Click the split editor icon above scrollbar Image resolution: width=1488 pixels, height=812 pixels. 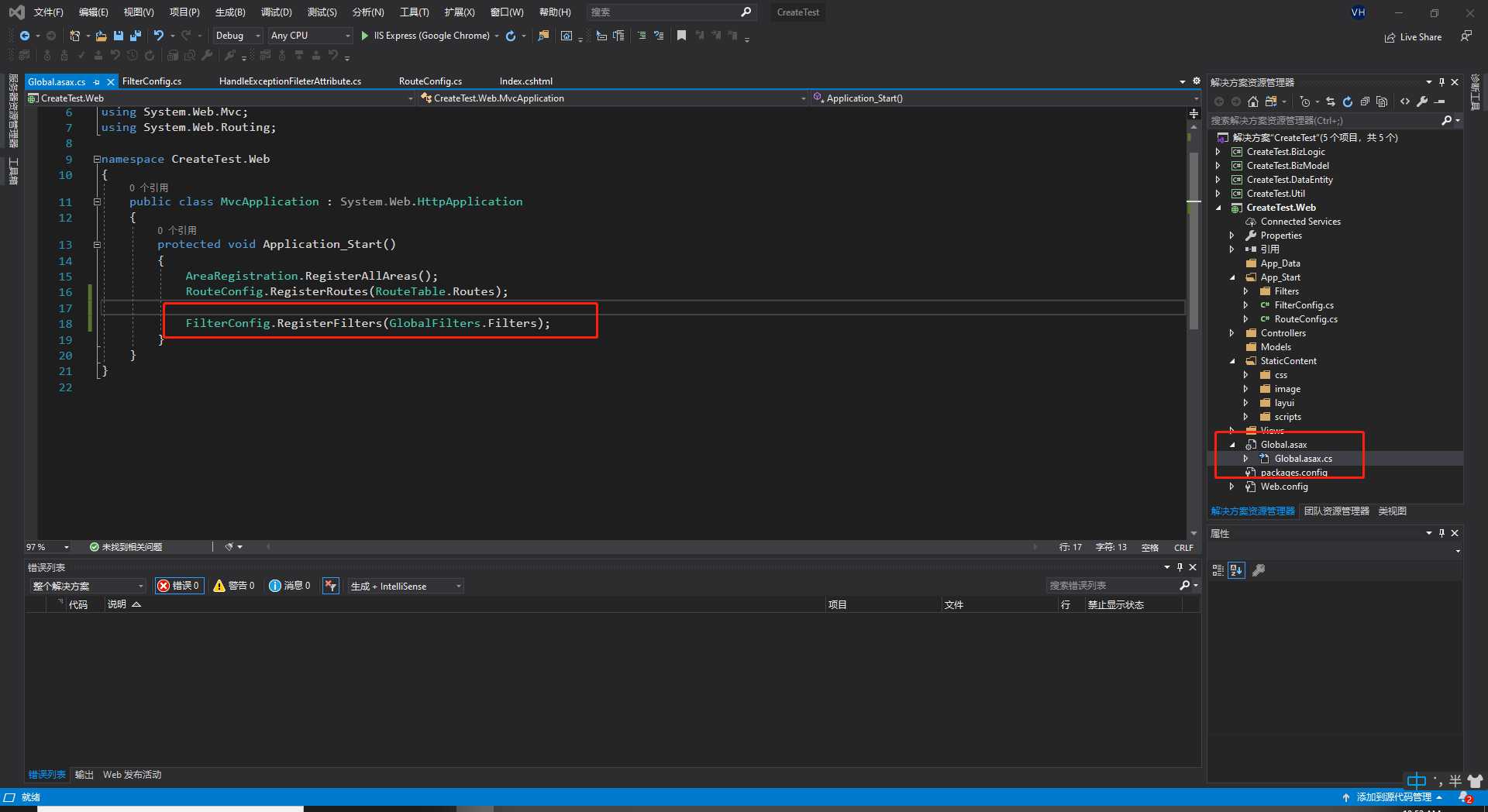coord(1193,114)
